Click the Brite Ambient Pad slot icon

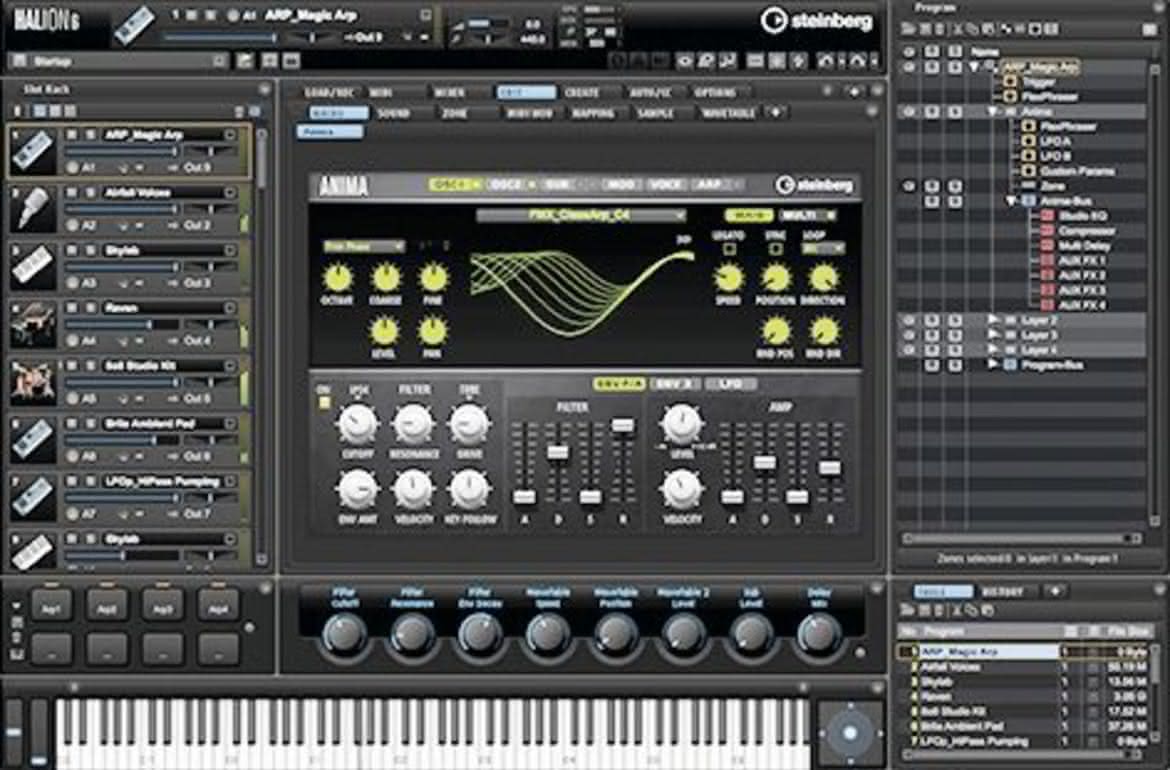[33, 439]
